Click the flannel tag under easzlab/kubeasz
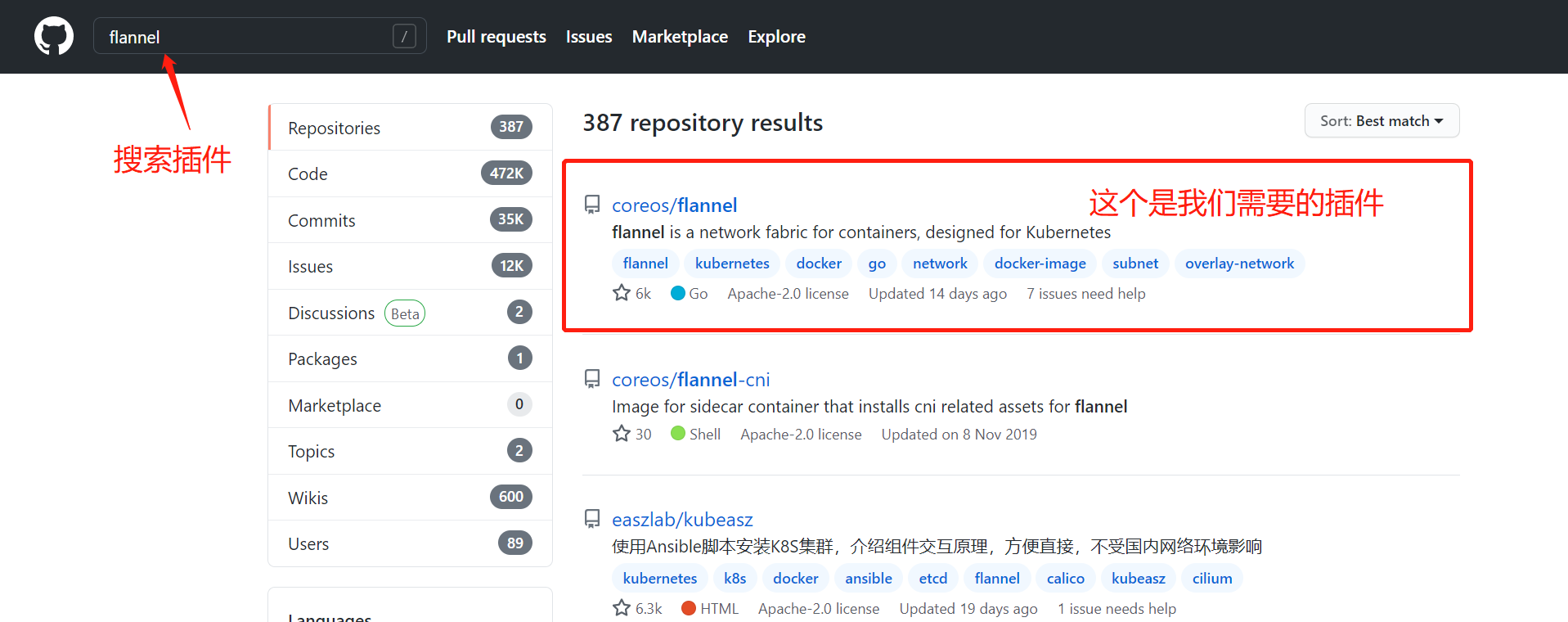The height and width of the screenshot is (622, 1568). 997,579
